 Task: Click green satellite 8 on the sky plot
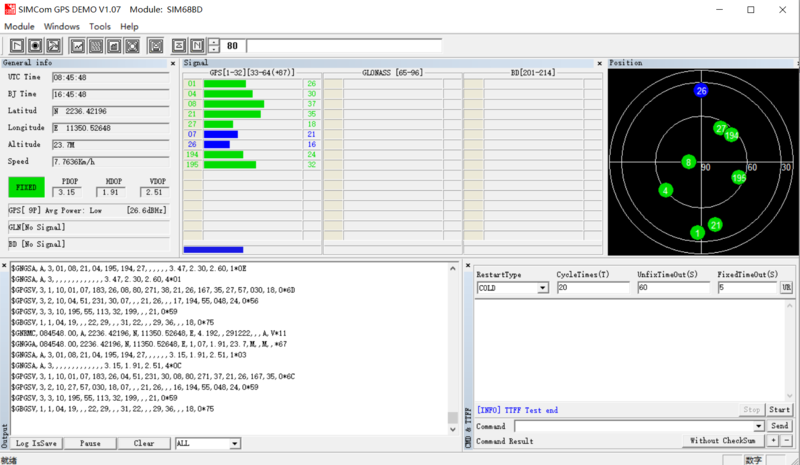688,162
